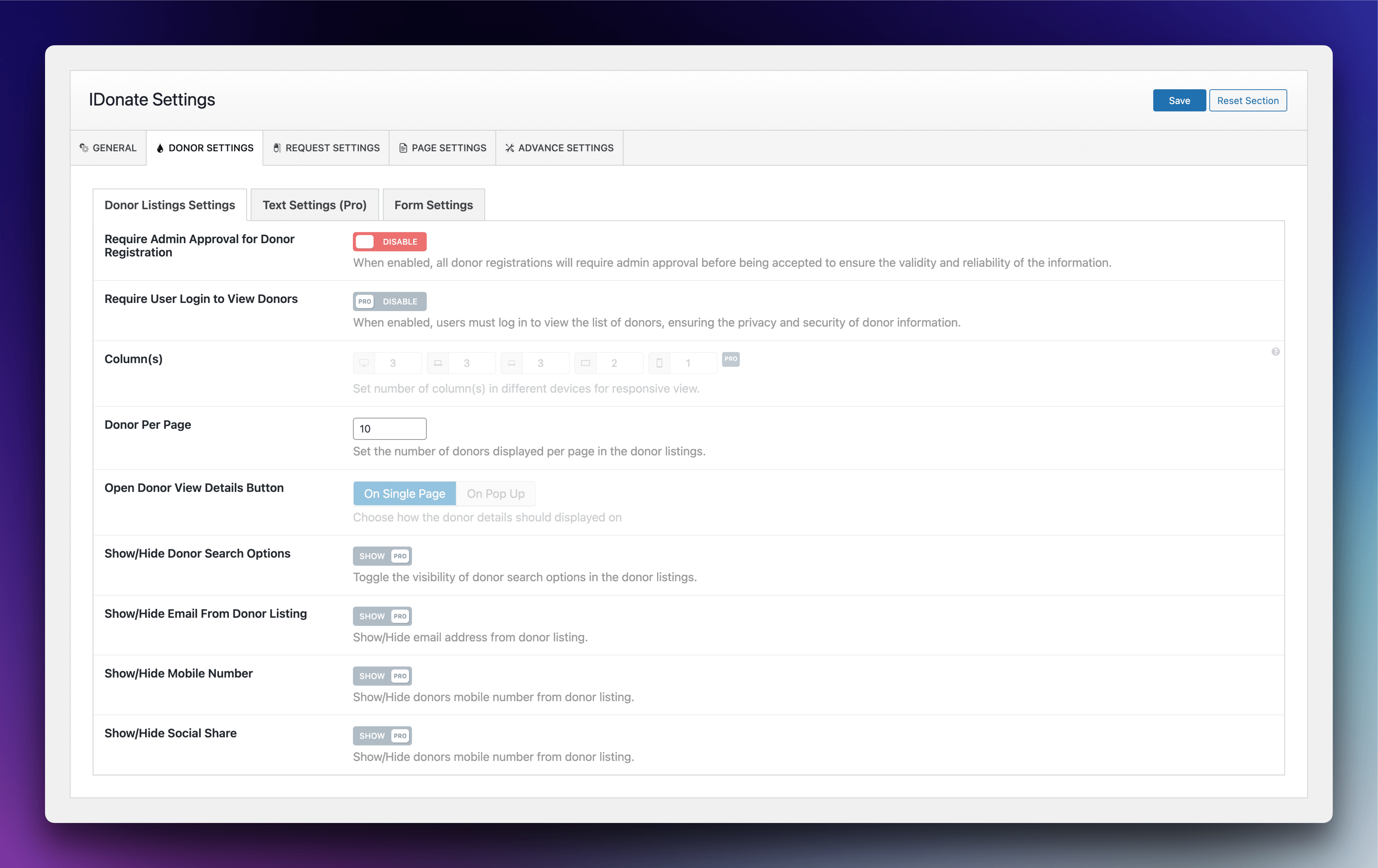Click the PRO badge next to Column(s) inputs
1378x868 pixels.
tap(731, 359)
